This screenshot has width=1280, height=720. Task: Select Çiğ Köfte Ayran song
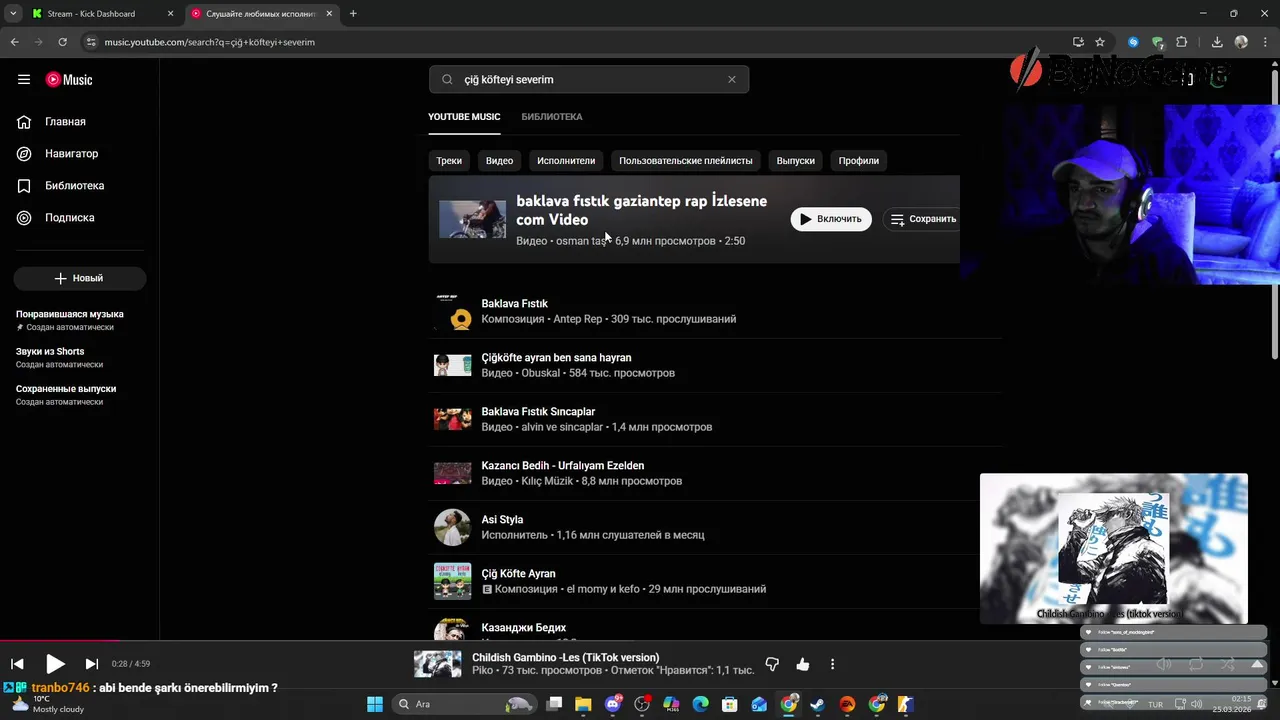coord(715,581)
